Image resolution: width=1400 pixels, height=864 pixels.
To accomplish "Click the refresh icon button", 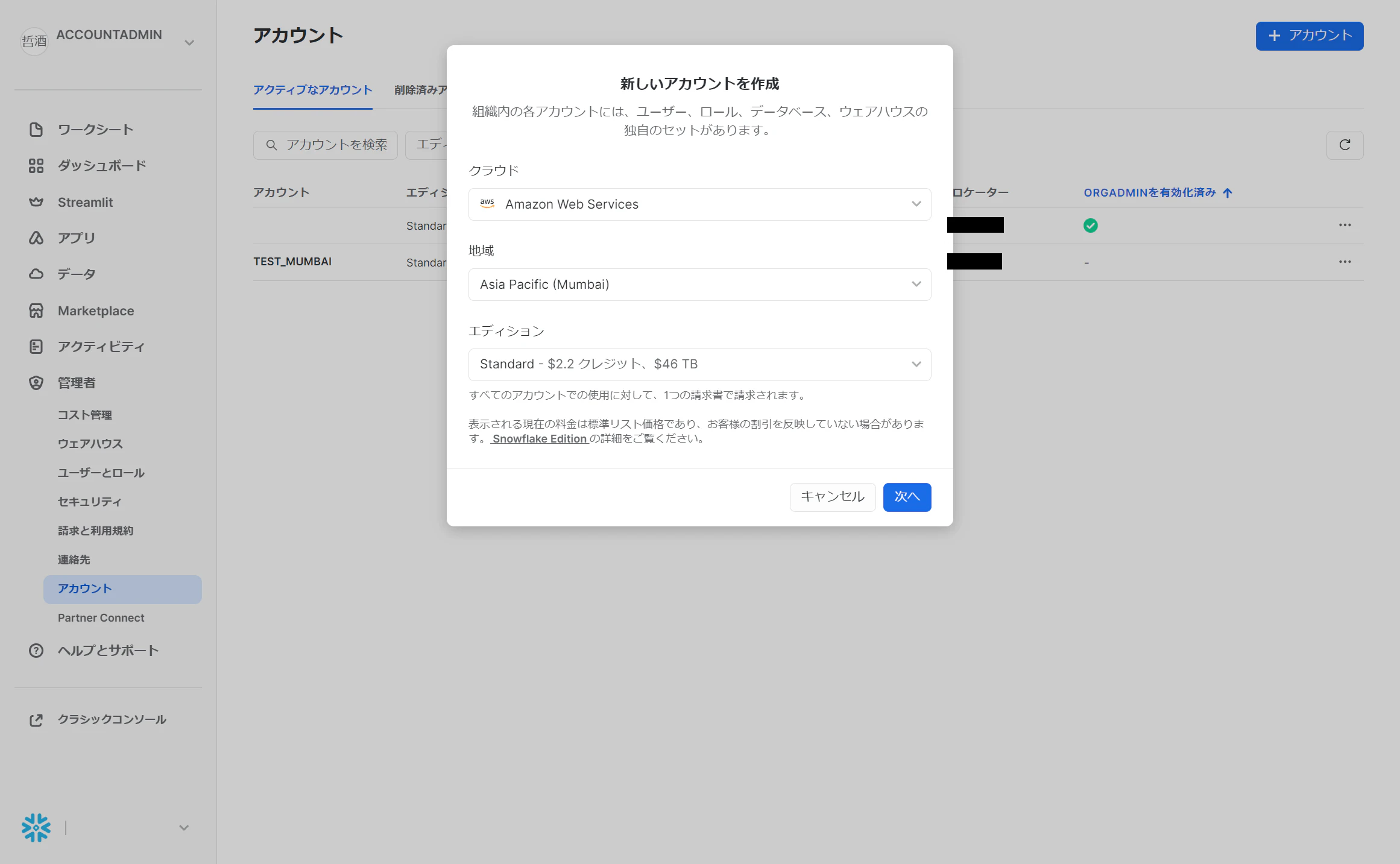I will point(1345,145).
